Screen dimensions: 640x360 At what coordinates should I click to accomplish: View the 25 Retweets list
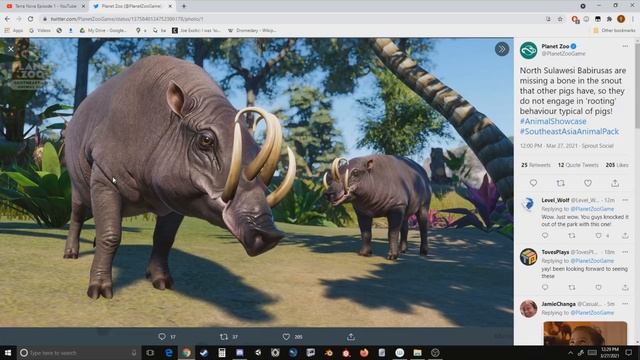click(536, 165)
